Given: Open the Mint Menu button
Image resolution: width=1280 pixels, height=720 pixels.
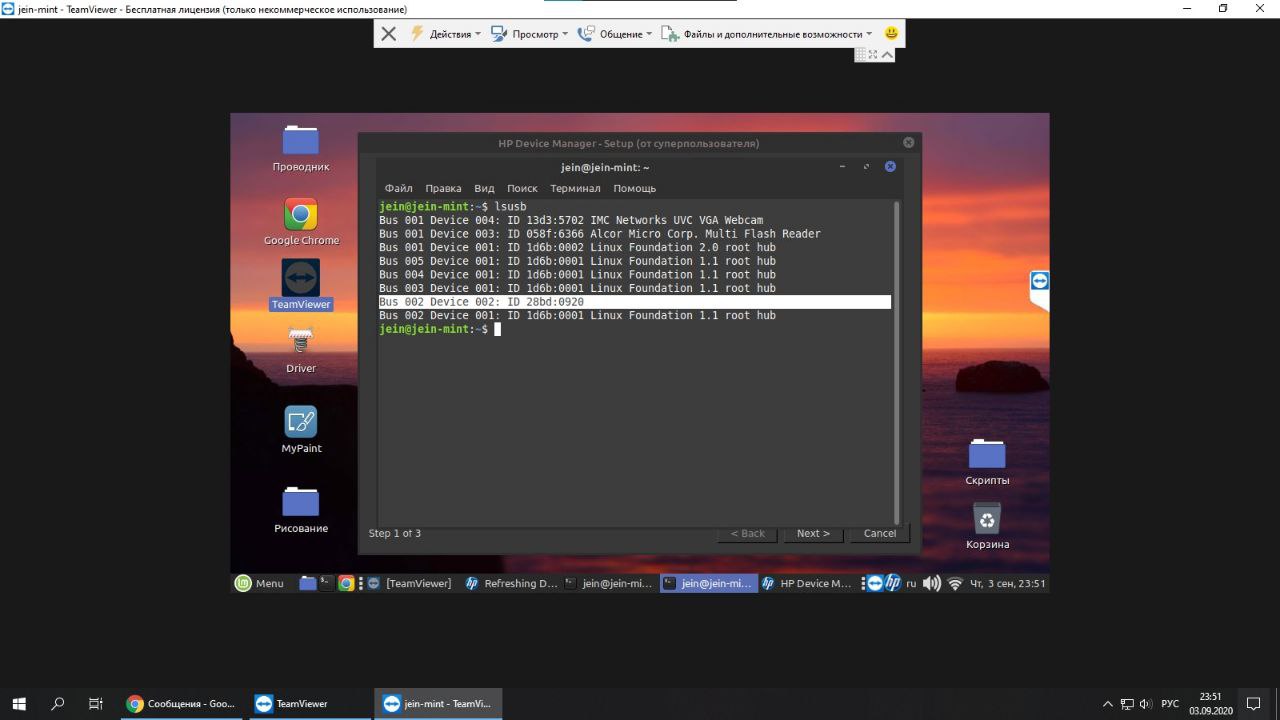Looking at the screenshot, I should [x=260, y=583].
